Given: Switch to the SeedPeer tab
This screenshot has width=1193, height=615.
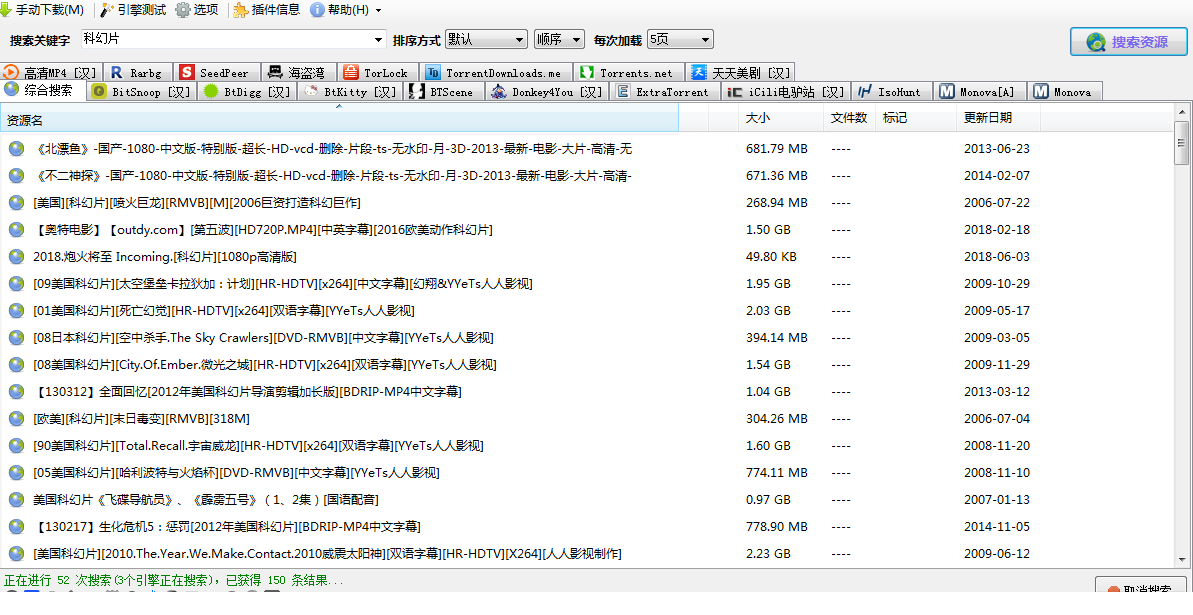Looking at the screenshot, I should [x=217, y=73].
